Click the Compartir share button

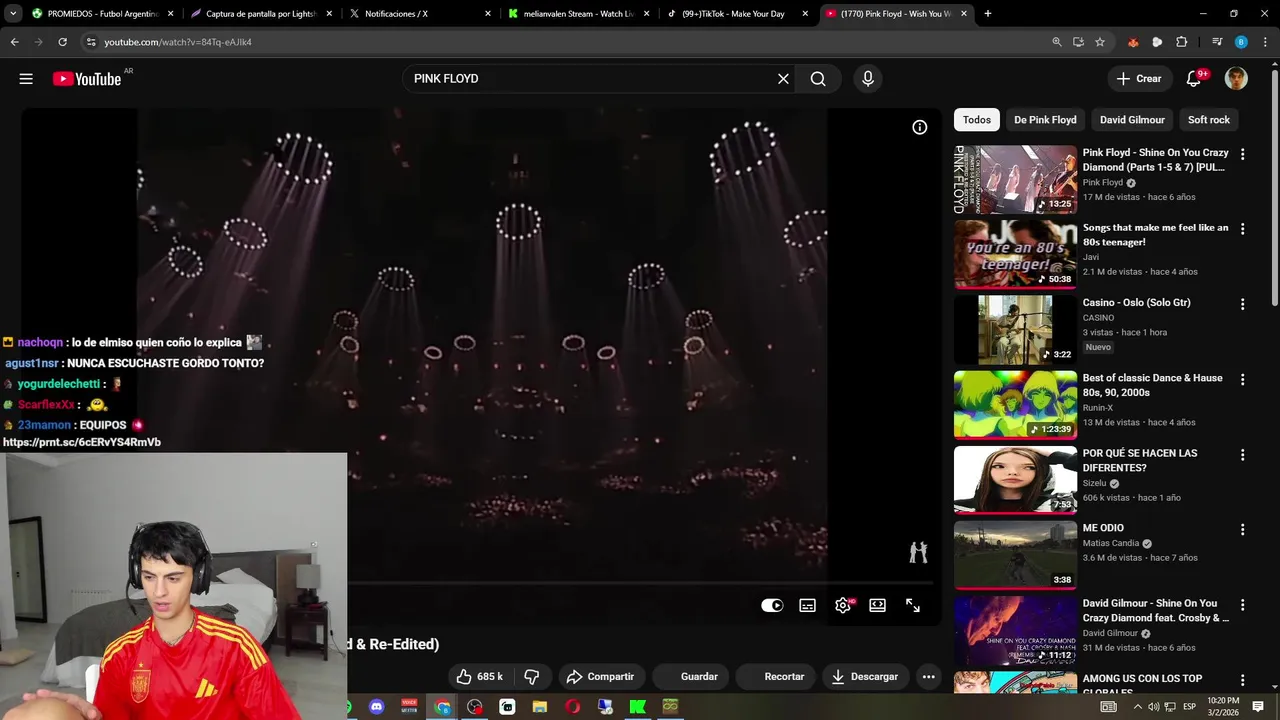coord(600,677)
